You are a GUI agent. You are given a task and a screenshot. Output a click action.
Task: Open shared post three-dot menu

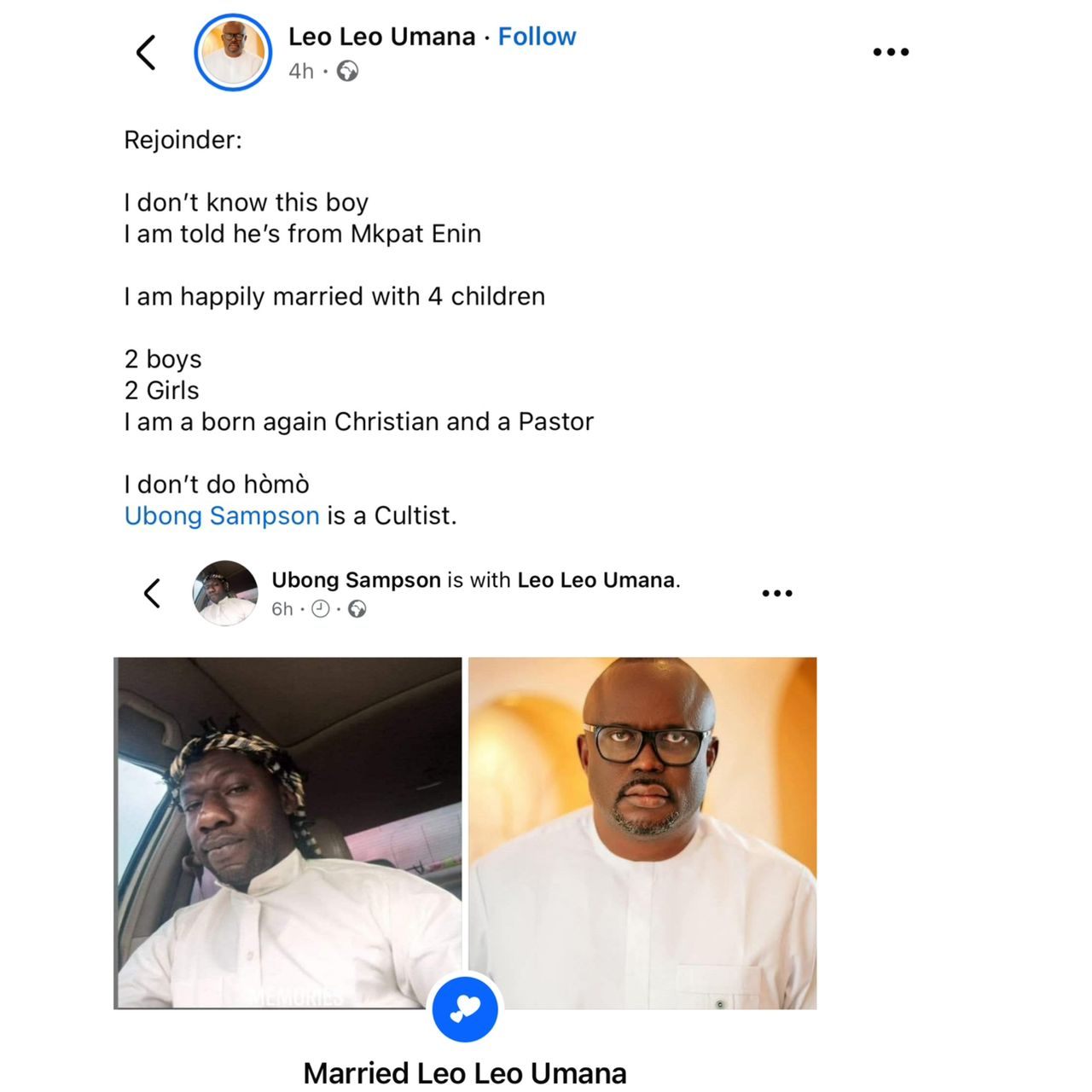tap(776, 593)
